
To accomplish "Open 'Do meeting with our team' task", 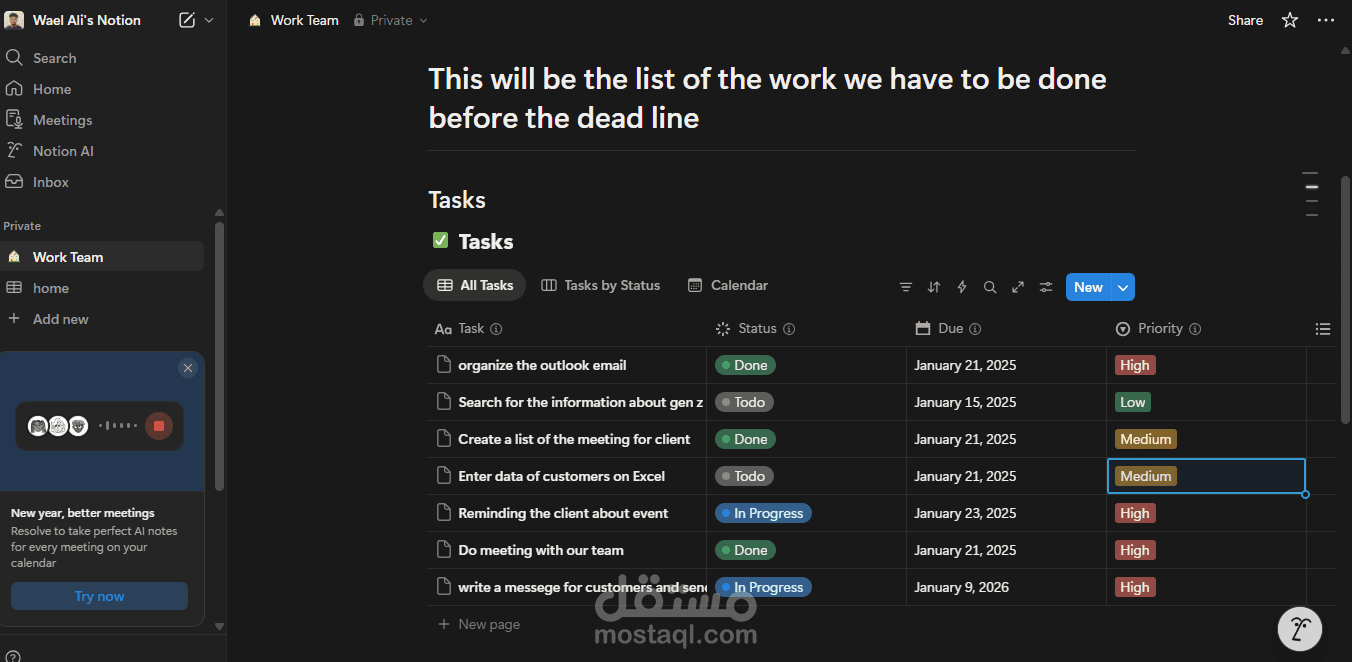I will point(541,550).
